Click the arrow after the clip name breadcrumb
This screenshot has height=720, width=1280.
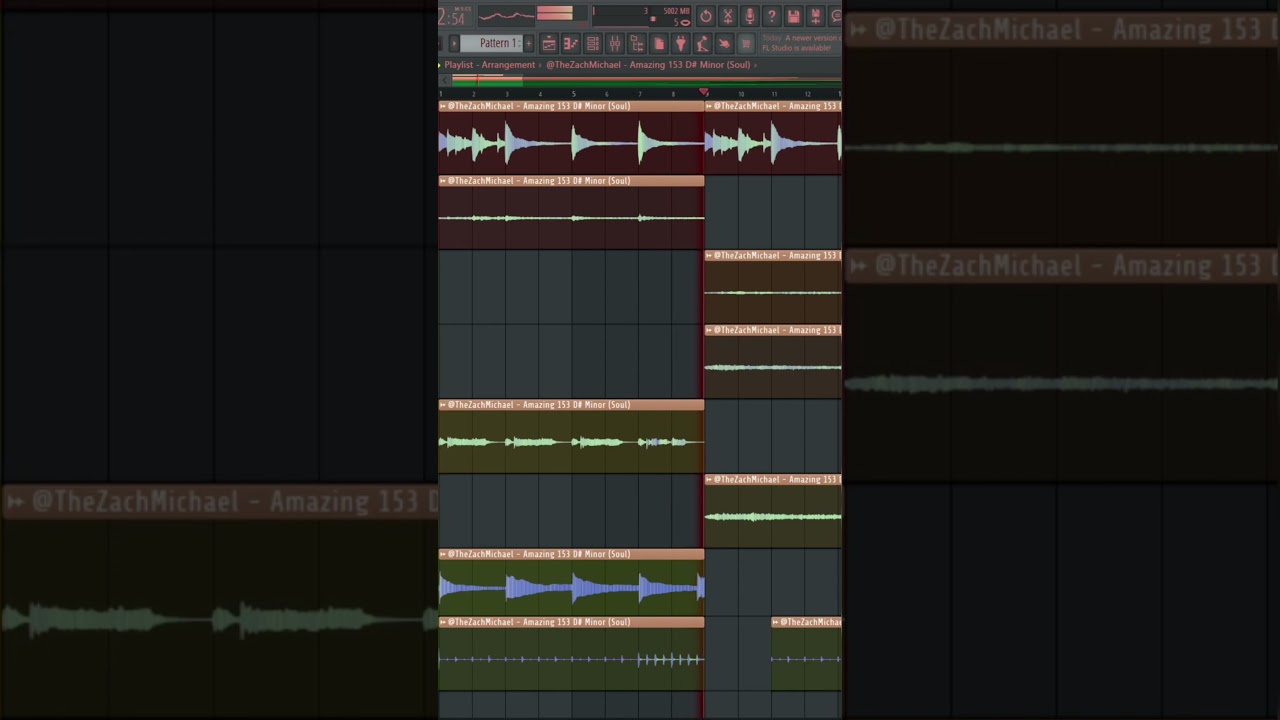coord(755,65)
